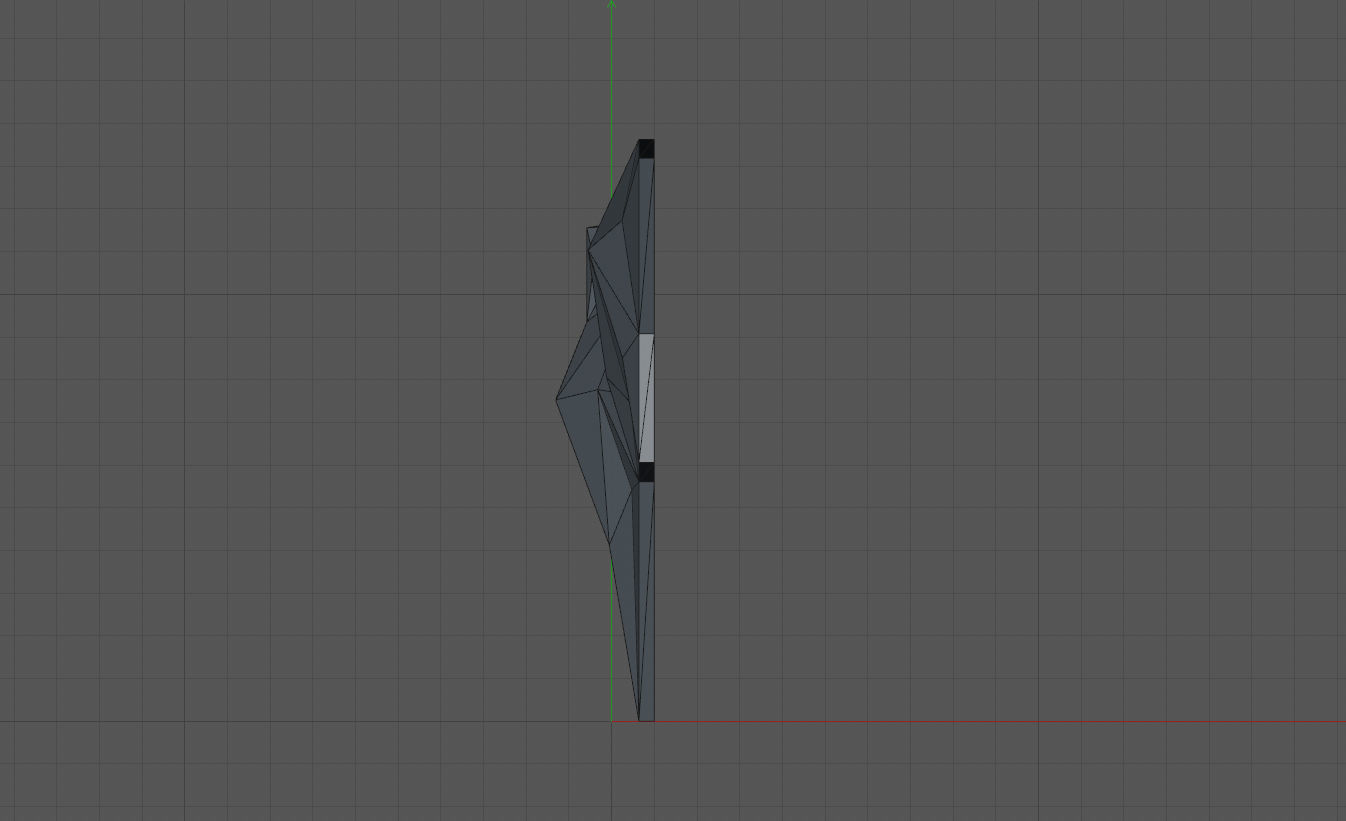The width and height of the screenshot is (1346, 821).
Task: Select the pointed leftmost vertex of the mesh
Action: [x=557, y=399]
